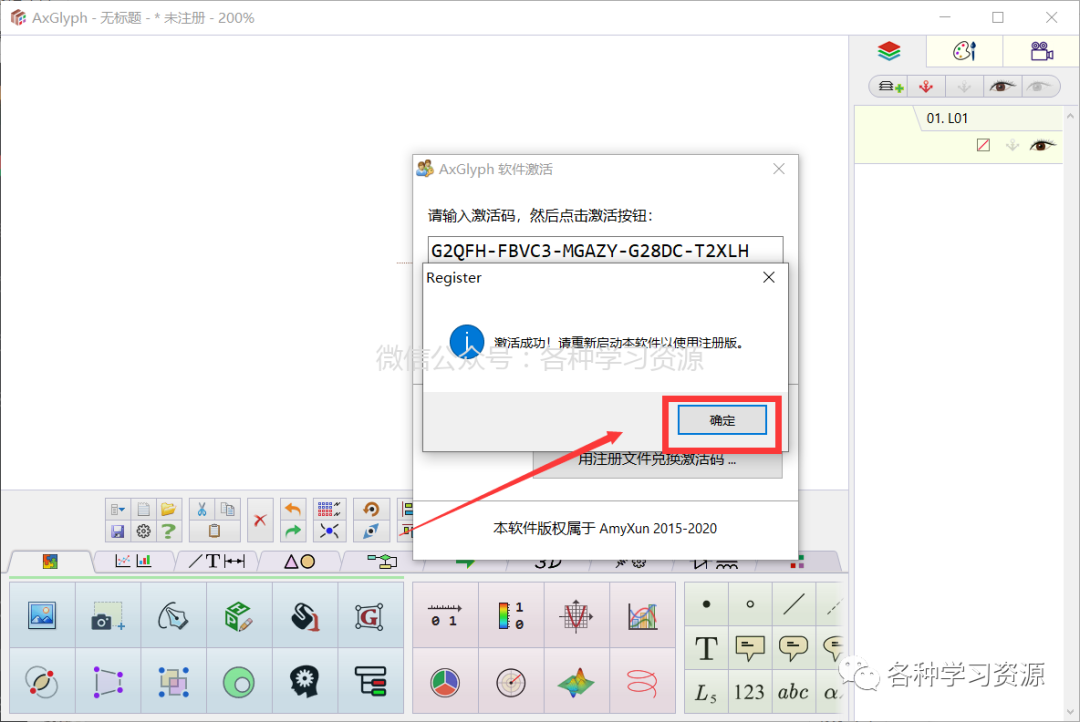Click the layer list scroll-up arrow
1080x722 pixels.
1071,116
